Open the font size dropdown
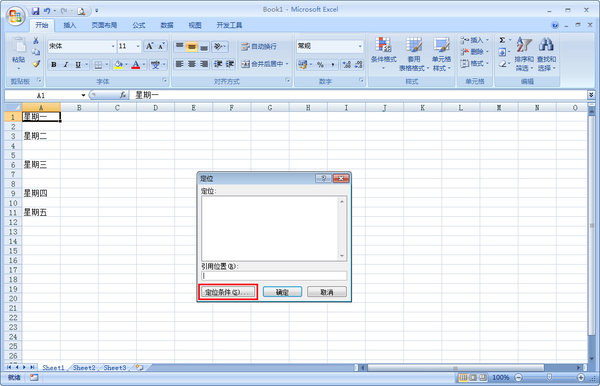The image size is (600, 386). (138, 46)
